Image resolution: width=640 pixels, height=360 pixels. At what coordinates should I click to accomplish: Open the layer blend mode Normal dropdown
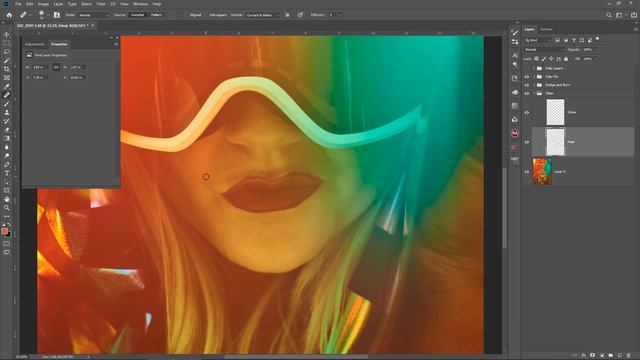pos(544,50)
